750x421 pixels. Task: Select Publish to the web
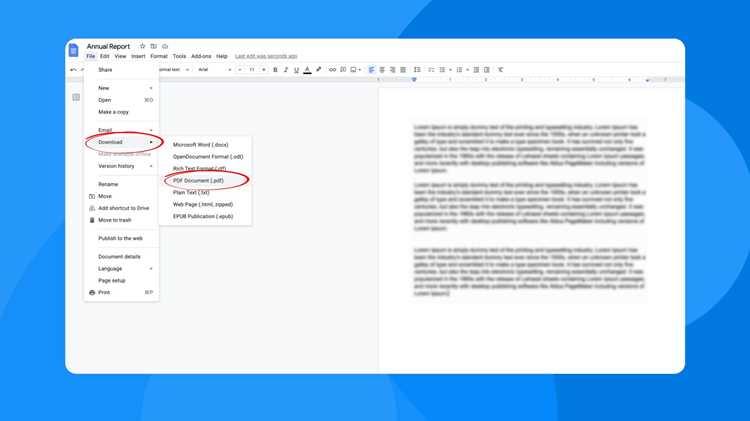[121, 238]
